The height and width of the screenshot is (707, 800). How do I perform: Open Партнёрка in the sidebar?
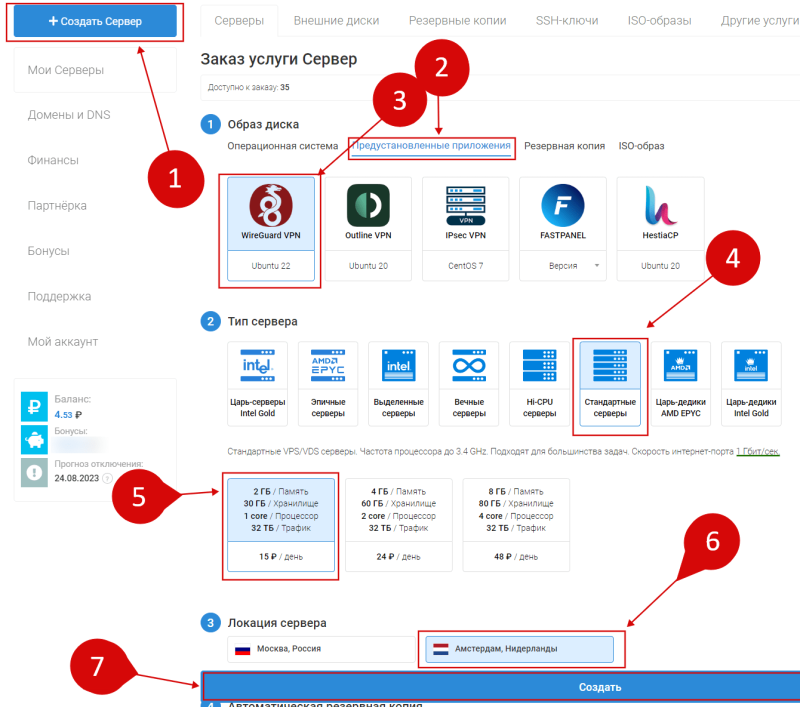57,206
